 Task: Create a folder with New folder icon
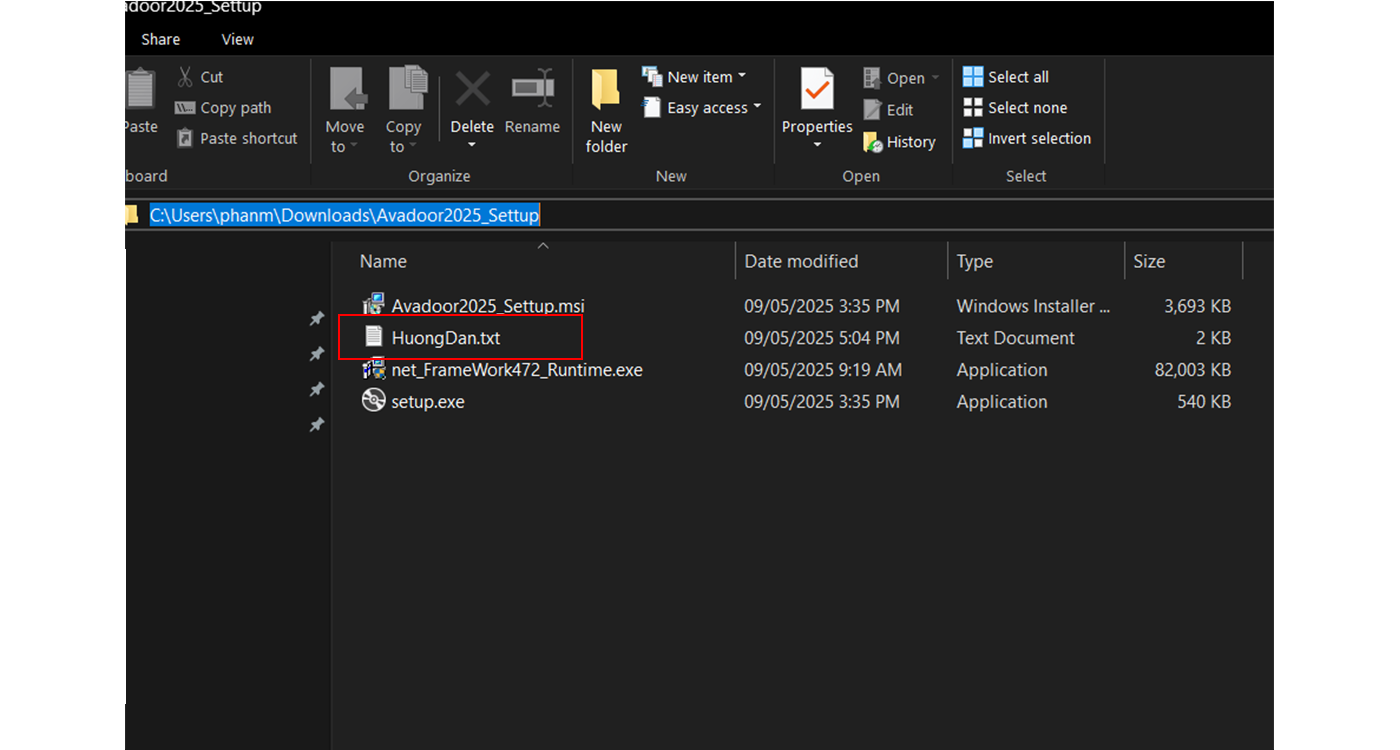605,89
